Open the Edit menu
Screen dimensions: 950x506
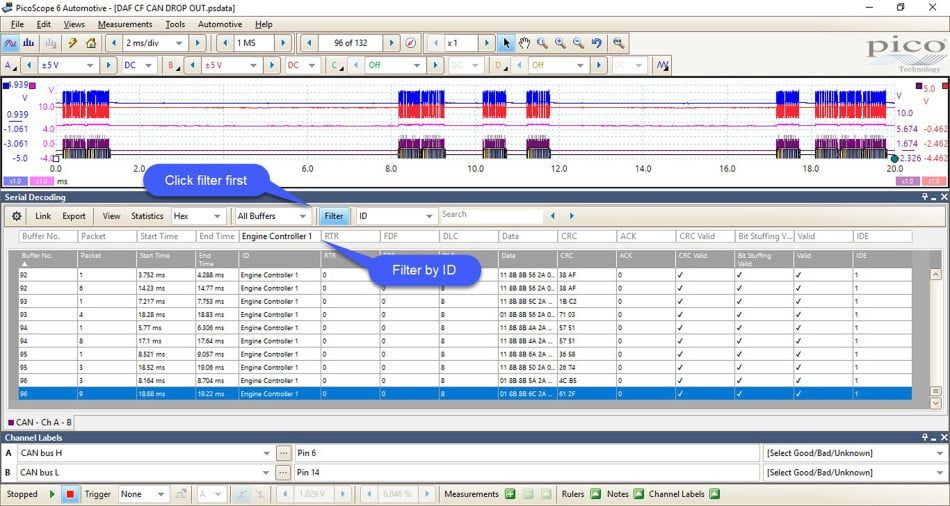pos(44,24)
